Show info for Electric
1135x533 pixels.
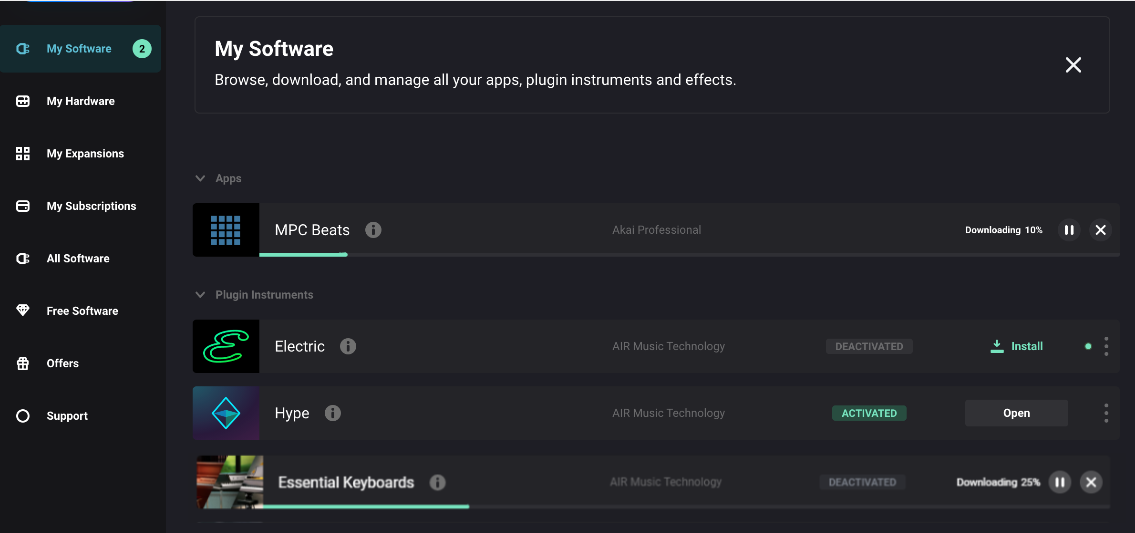348,346
